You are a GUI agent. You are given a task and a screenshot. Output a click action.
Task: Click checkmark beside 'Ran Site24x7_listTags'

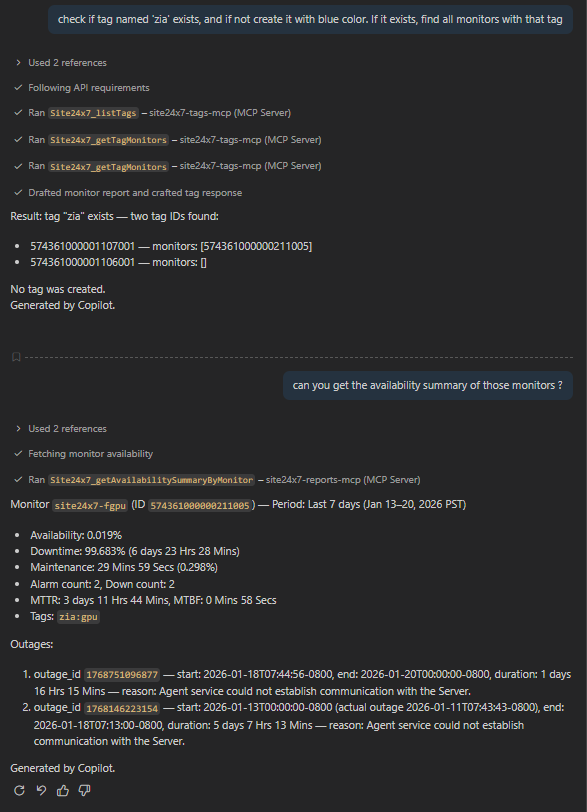18,112
